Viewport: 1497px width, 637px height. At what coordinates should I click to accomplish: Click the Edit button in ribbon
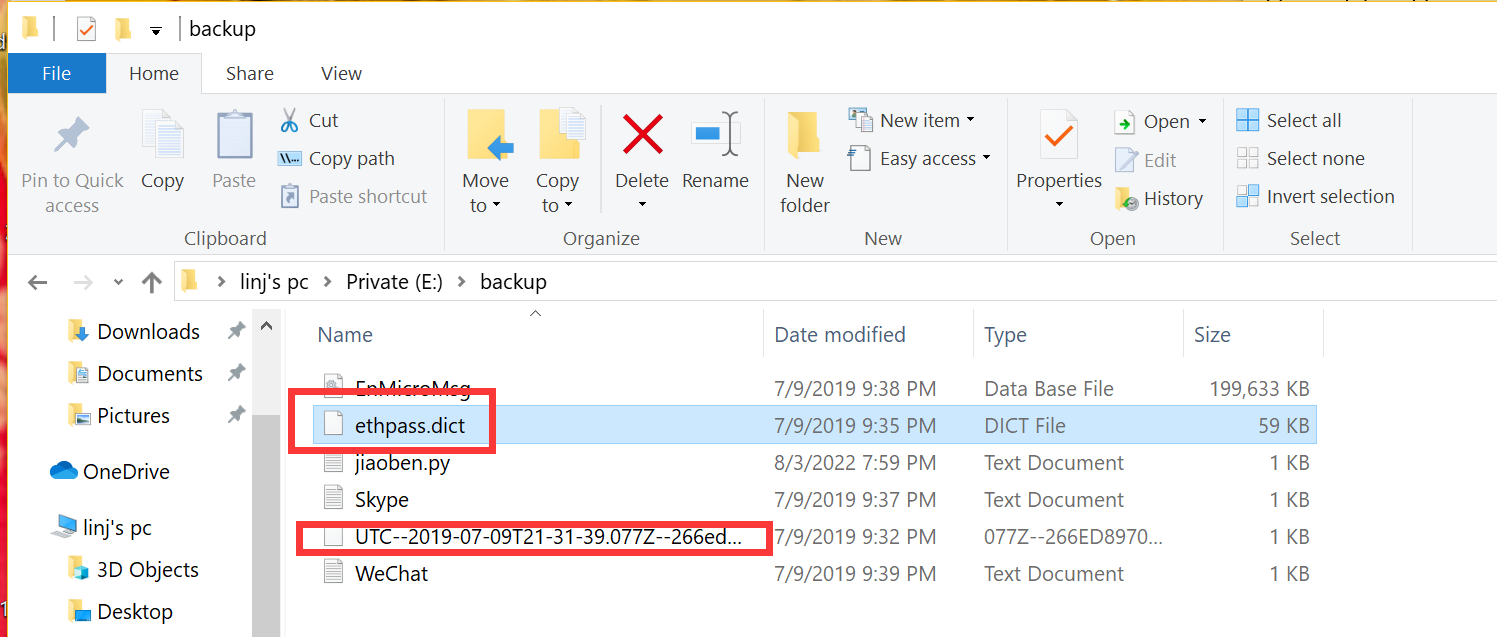[x=1146, y=160]
